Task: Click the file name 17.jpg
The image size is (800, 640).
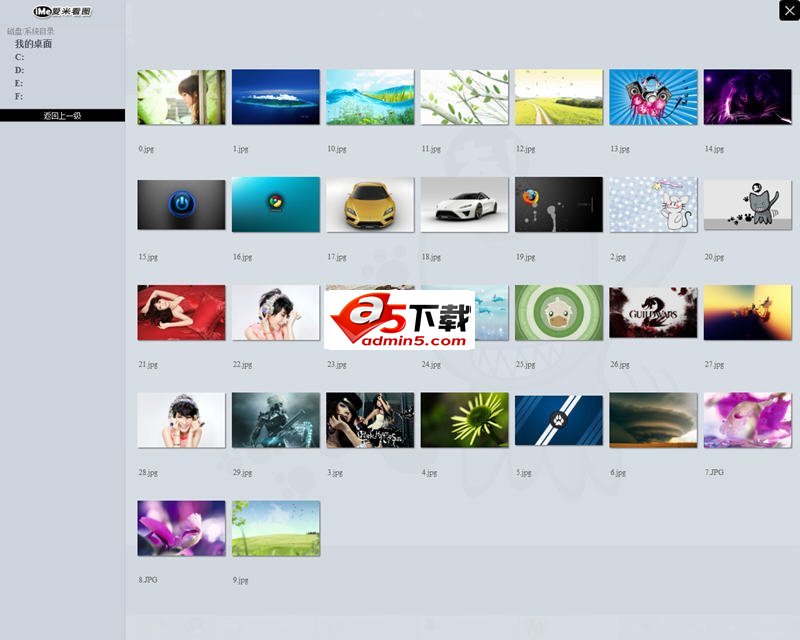Action: pyautogui.click(x=337, y=257)
